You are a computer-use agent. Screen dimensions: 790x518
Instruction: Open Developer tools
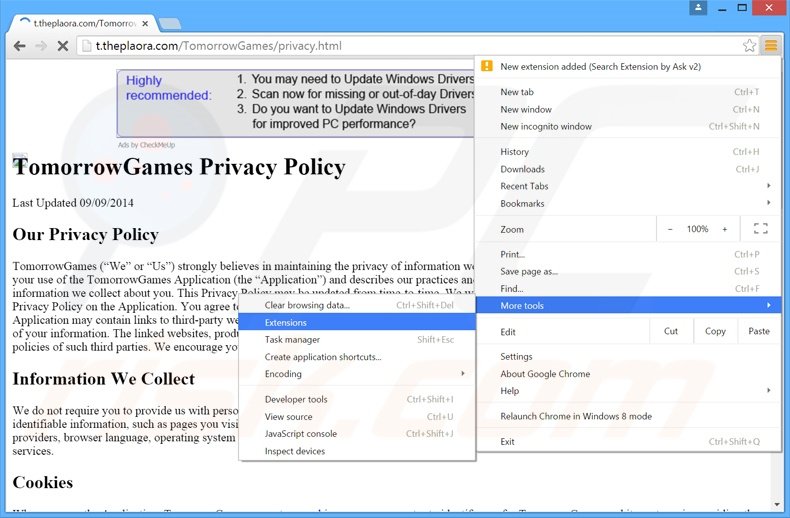click(357, 399)
